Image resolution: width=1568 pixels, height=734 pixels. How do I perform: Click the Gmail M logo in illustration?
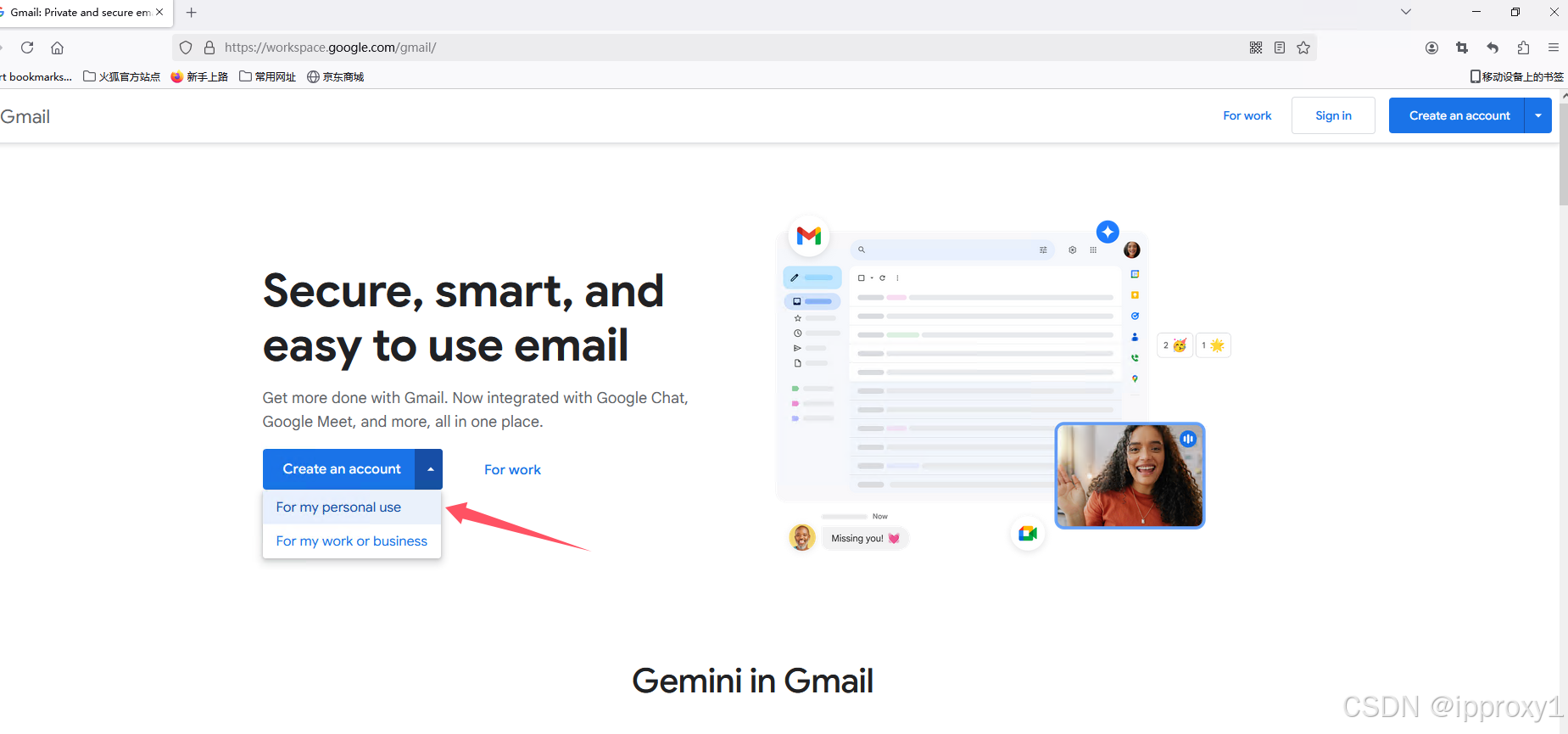[x=809, y=235]
